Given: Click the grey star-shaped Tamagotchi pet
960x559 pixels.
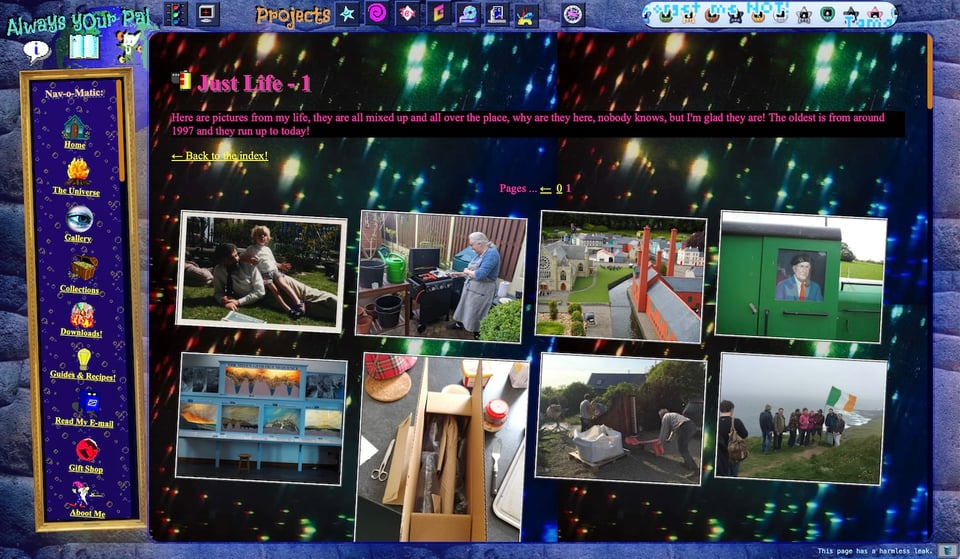Looking at the screenshot, I should pos(803,16).
